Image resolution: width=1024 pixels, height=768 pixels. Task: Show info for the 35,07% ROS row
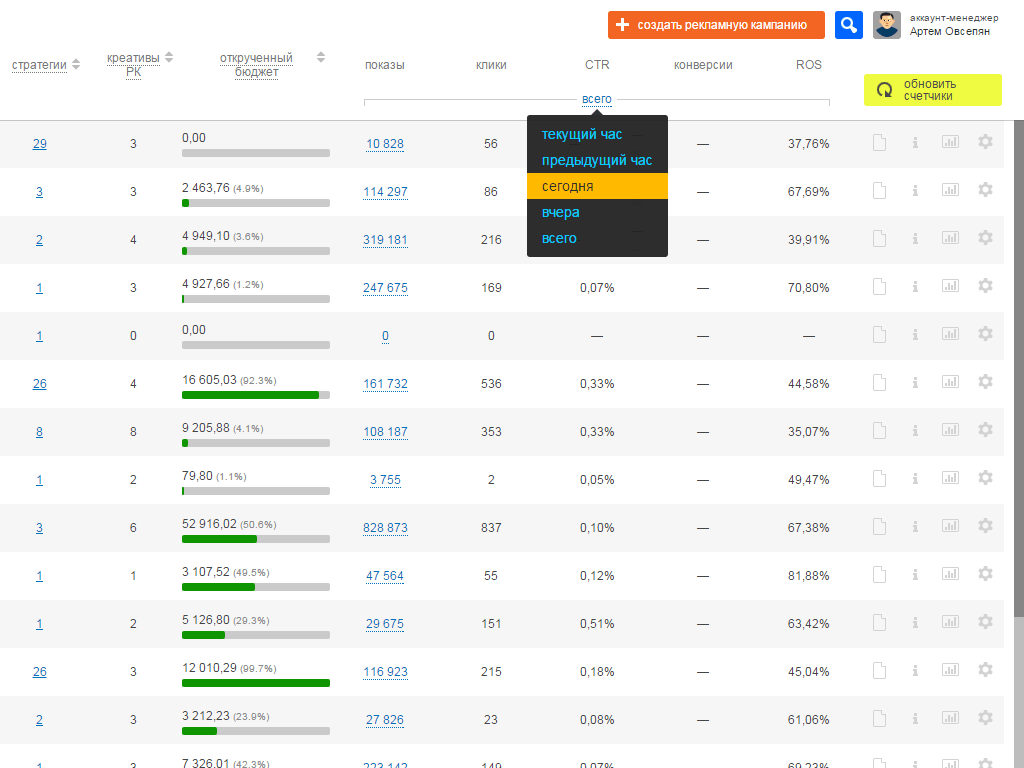click(x=915, y=430)
